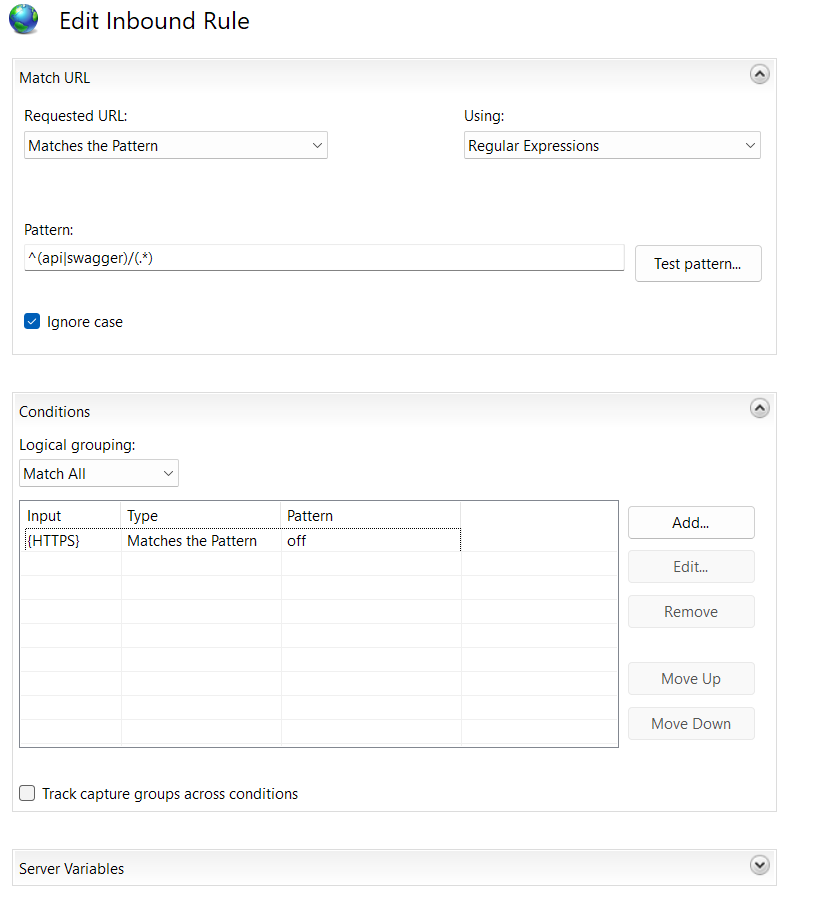Click the Move Down button
This screenshot has width=818, height=898.
(x=691, y=723)
